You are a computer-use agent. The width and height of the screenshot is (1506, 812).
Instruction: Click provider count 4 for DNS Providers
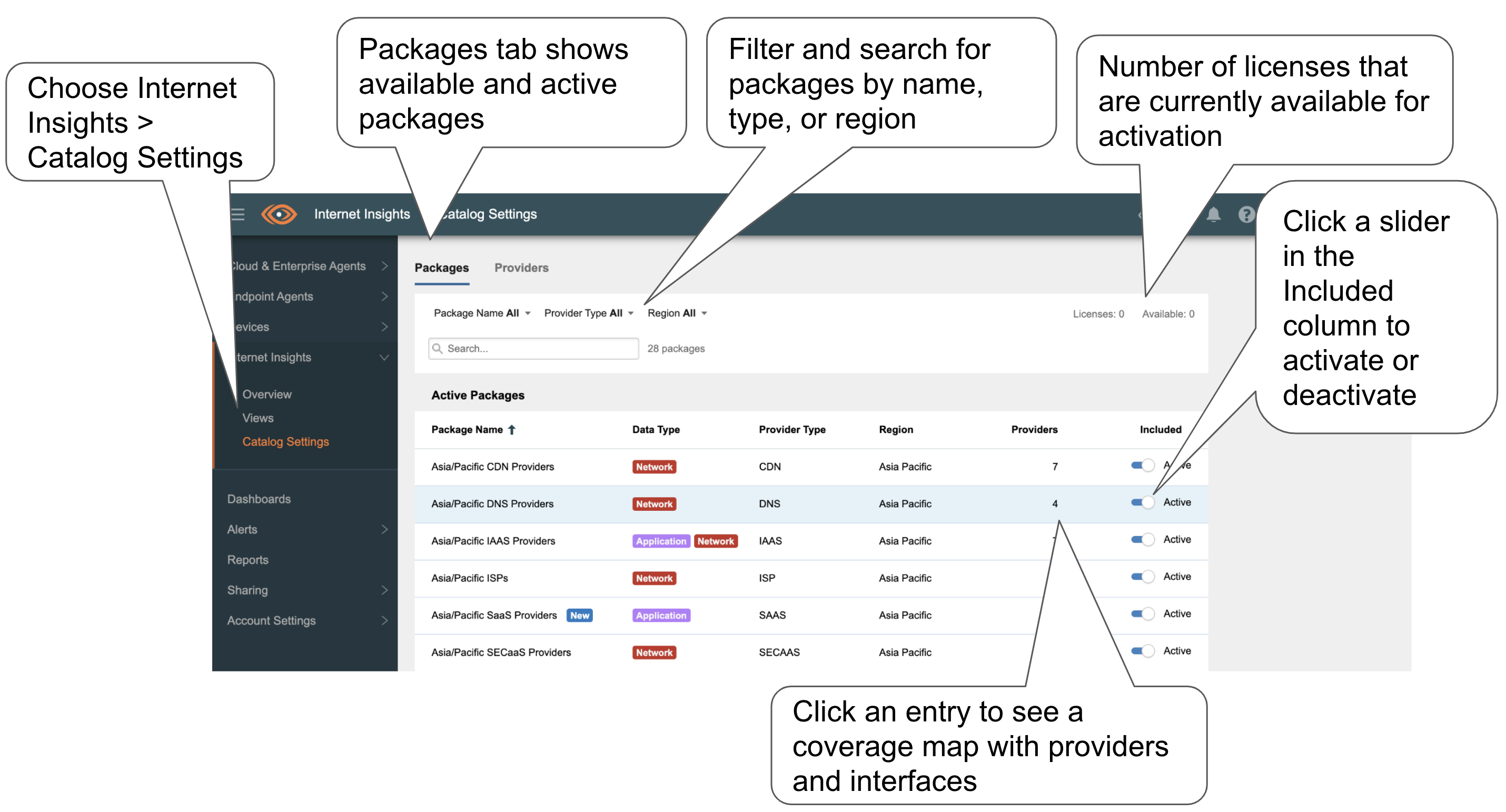(1054, 504)
